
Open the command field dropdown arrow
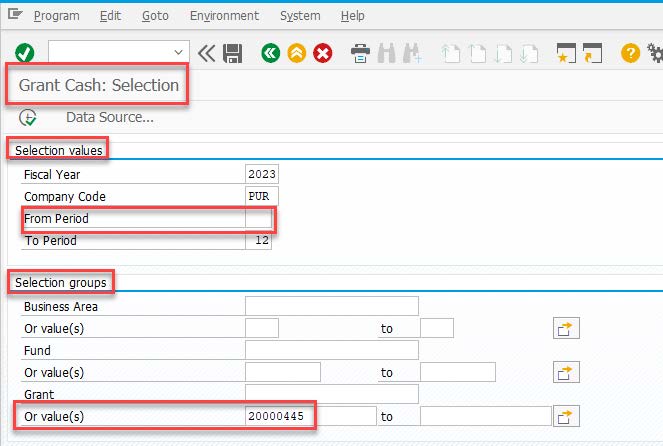tap(178, 52)
